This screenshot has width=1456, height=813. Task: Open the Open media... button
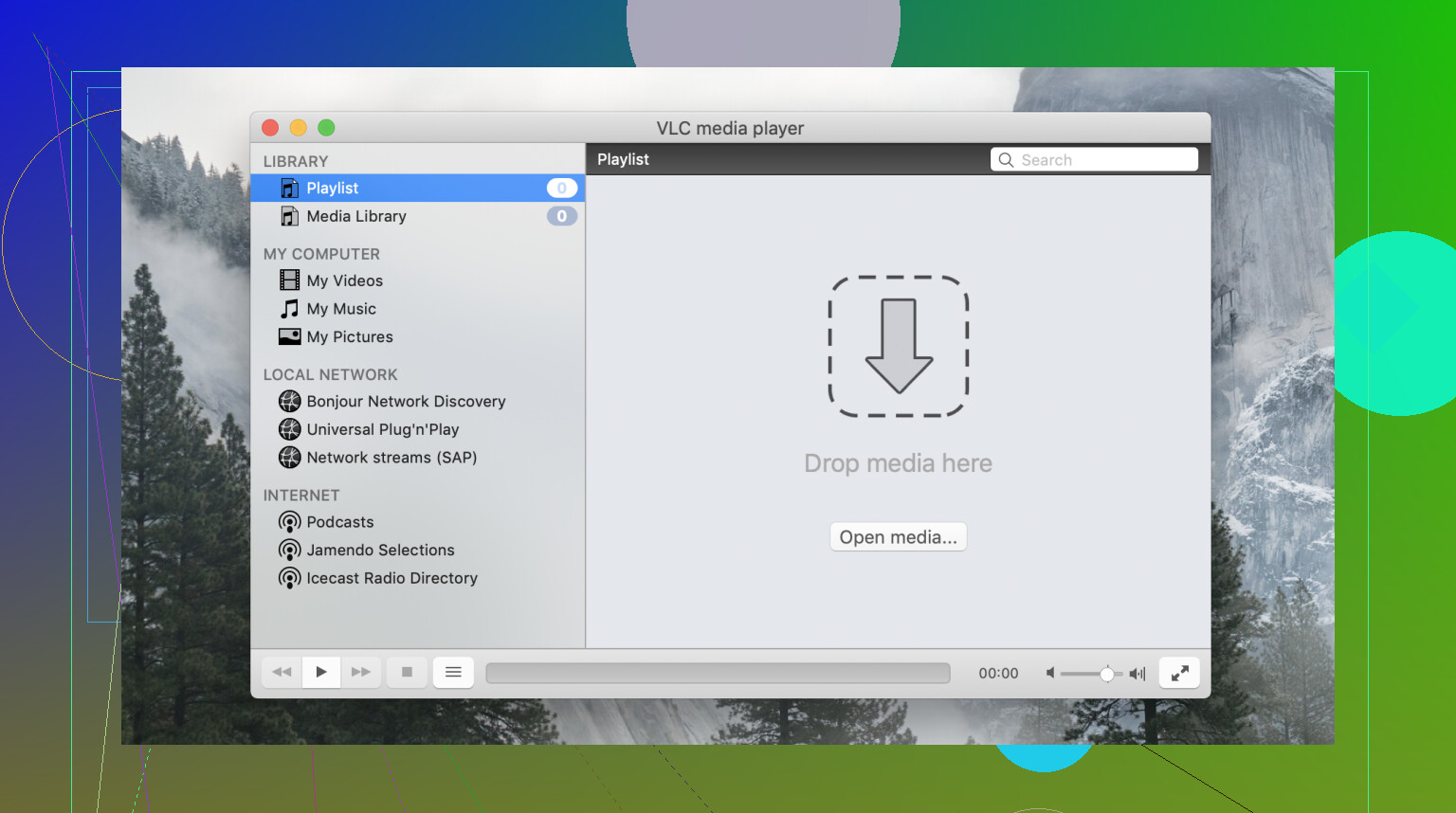[898, 537]
